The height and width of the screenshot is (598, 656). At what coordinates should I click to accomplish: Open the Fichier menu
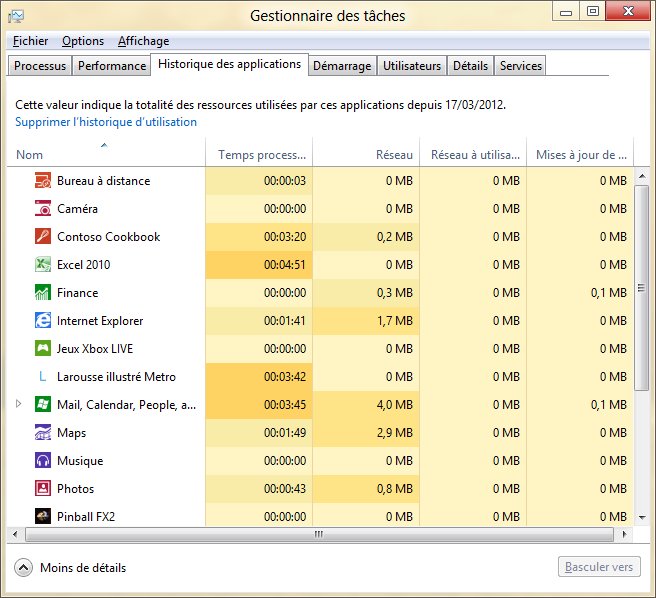pyautogui.click(x=31, y=41)
